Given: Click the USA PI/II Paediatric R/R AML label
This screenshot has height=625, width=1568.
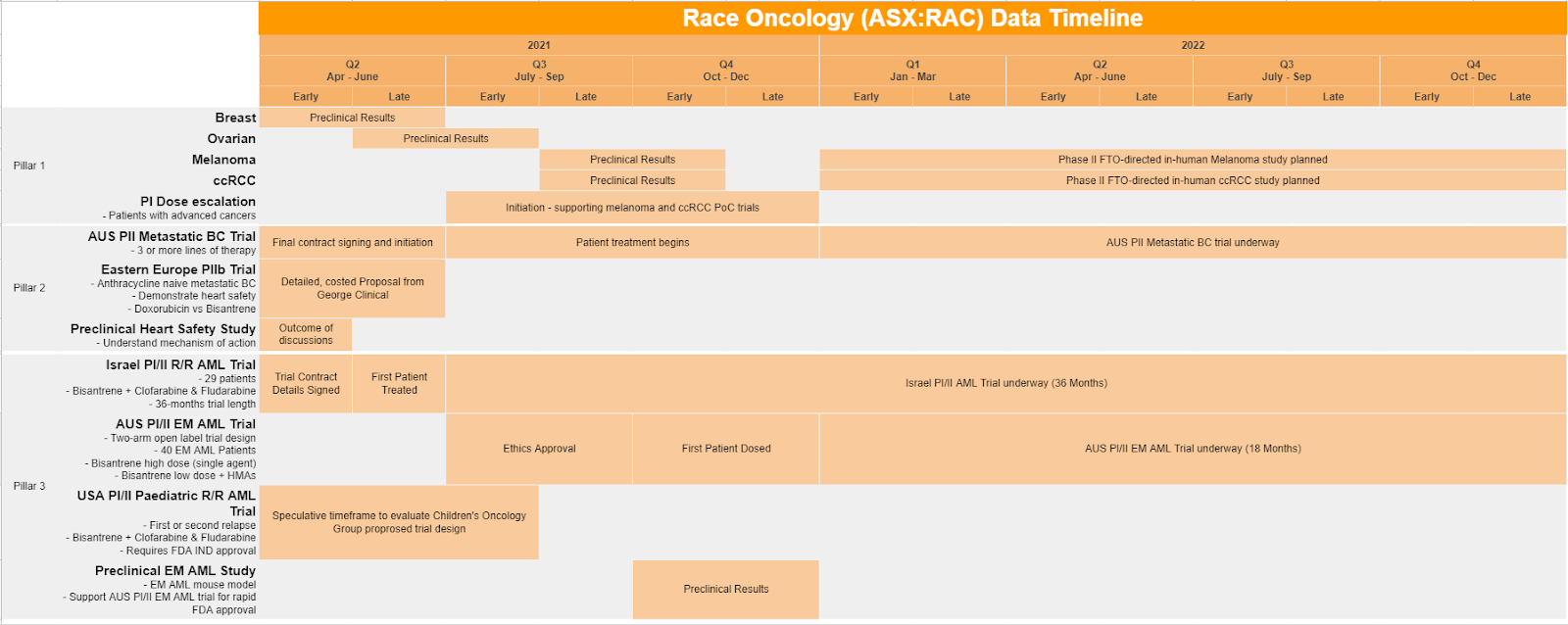Looking at the screenshot, I should pos(167,504).
